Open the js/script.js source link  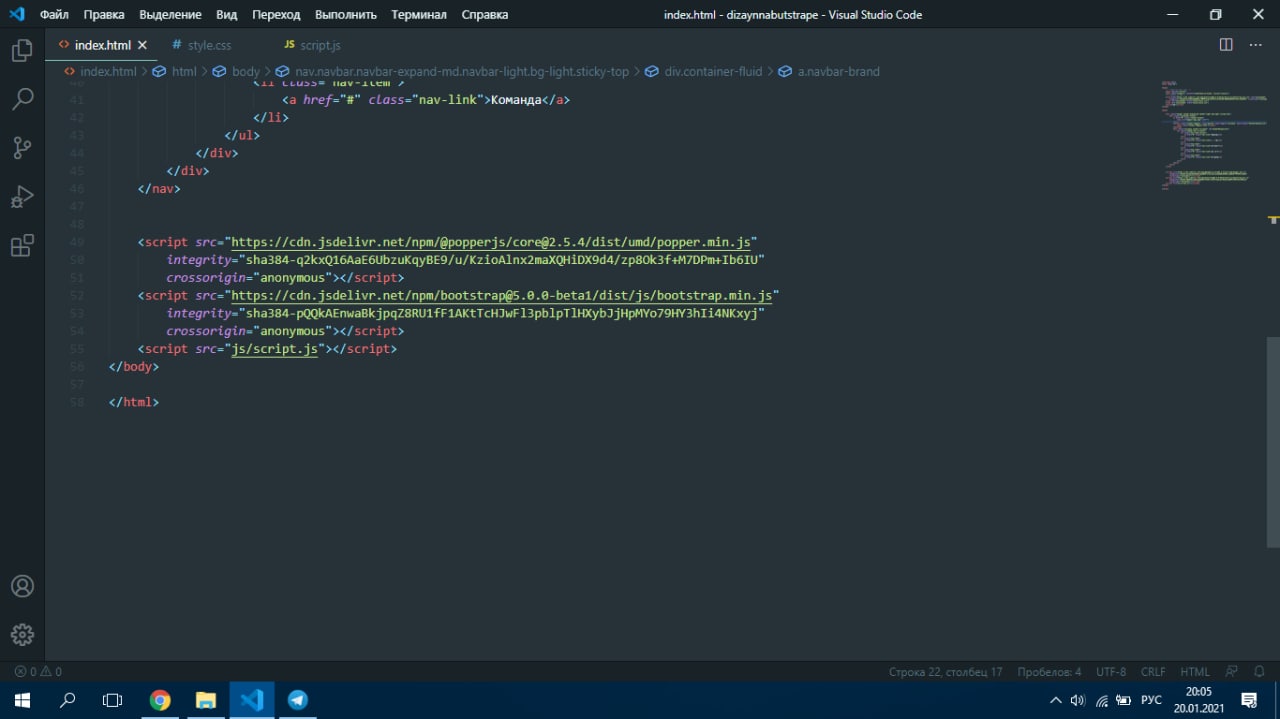coord(274,349)
